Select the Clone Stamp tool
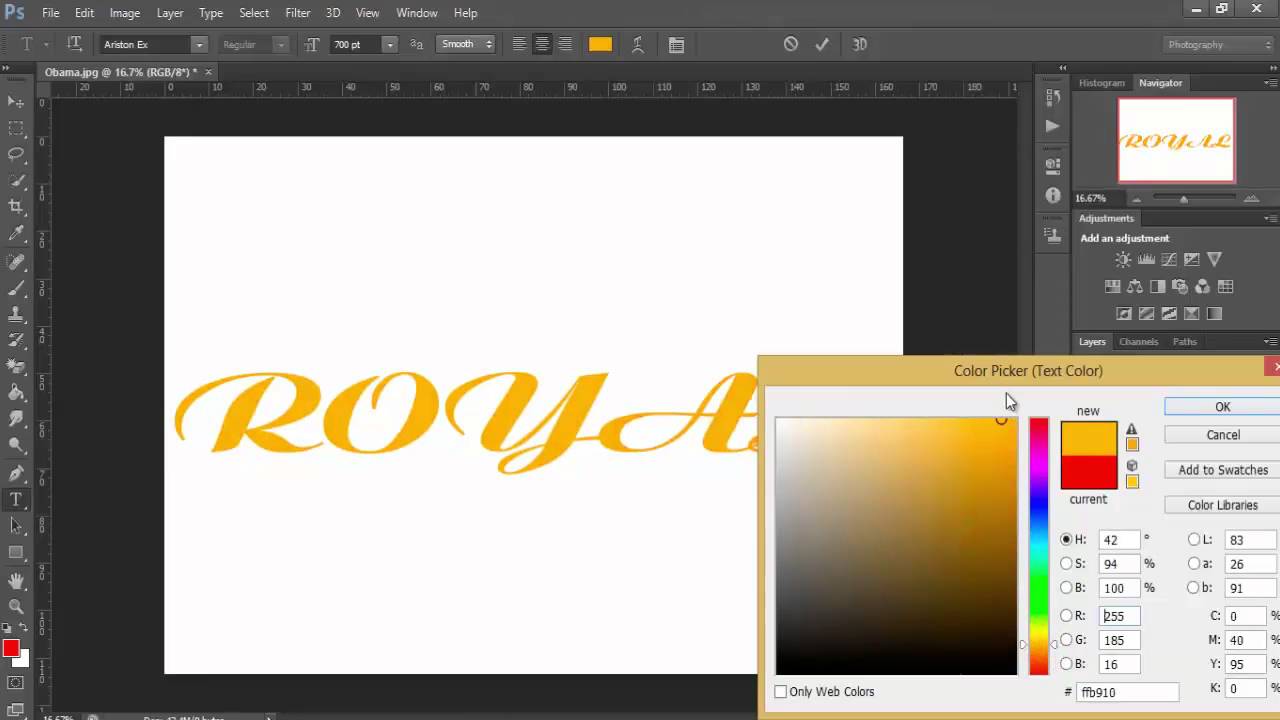Image resolution: width=1280 pixels, height=720 pixels. tap(16, 314)
